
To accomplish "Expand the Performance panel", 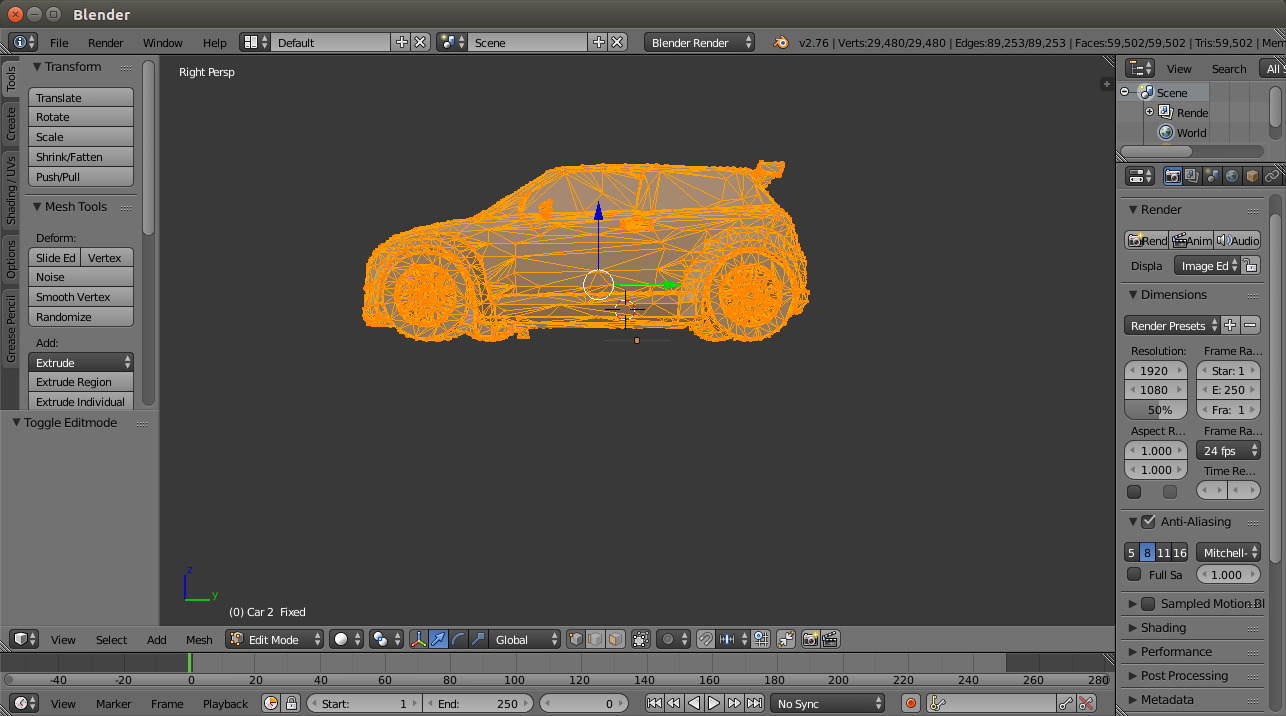I will coord(1176,652).
